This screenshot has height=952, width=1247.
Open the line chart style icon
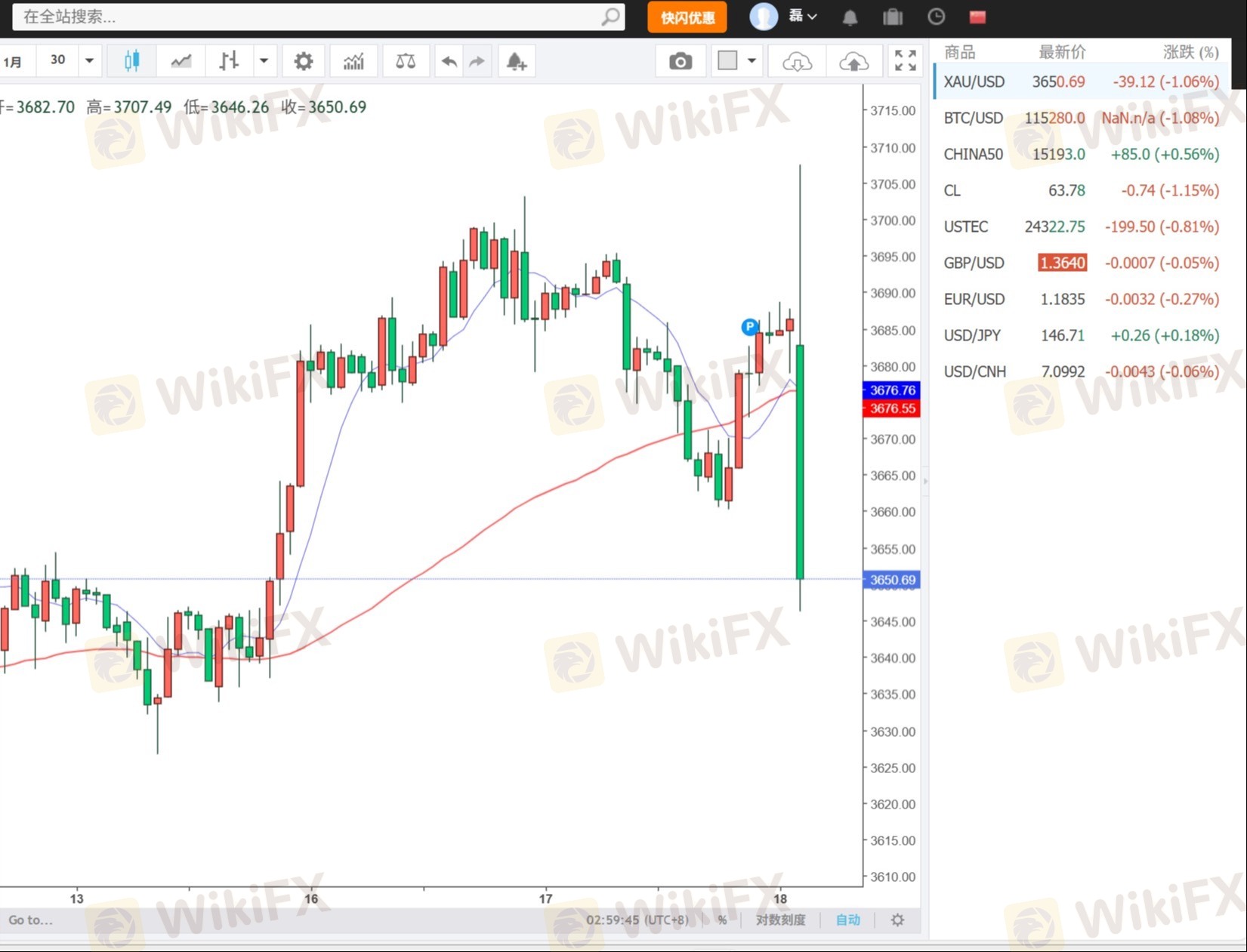pos(181,61)
